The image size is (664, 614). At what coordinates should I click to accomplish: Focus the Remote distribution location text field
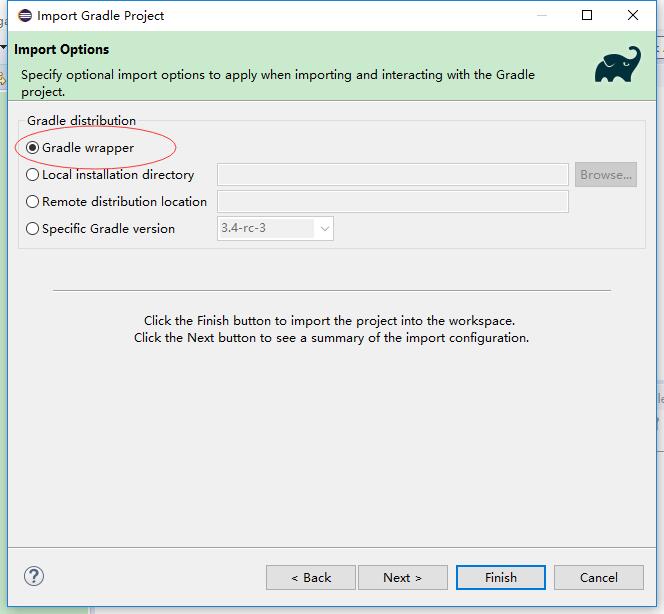tap(392, 202)
